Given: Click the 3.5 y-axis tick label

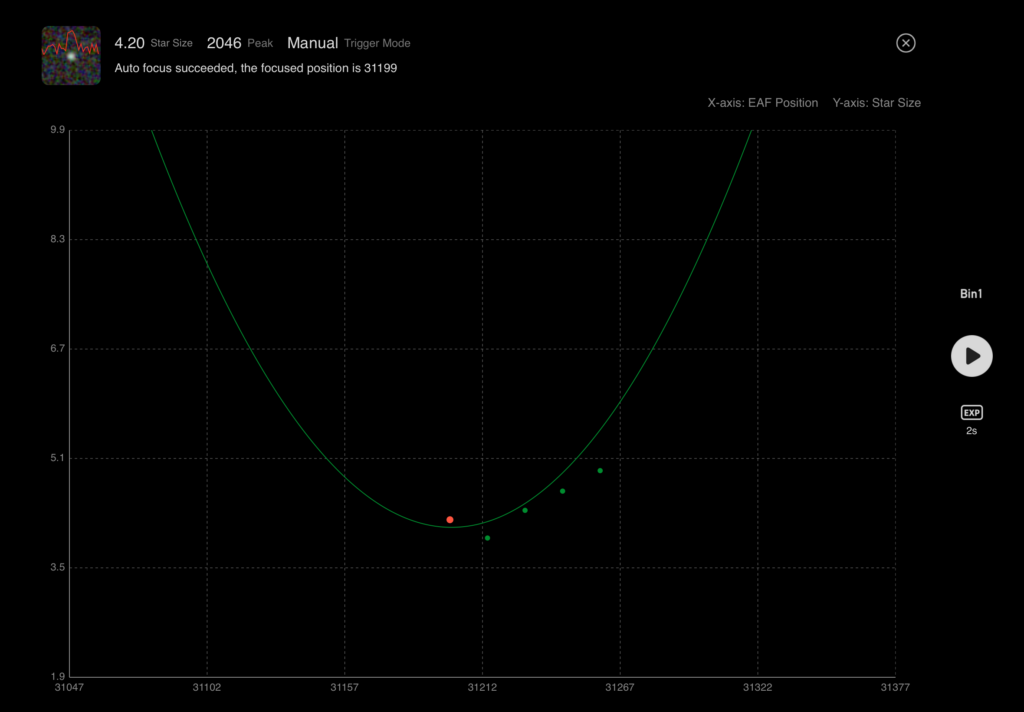Looking at the screenshot, I should point(57,567).
